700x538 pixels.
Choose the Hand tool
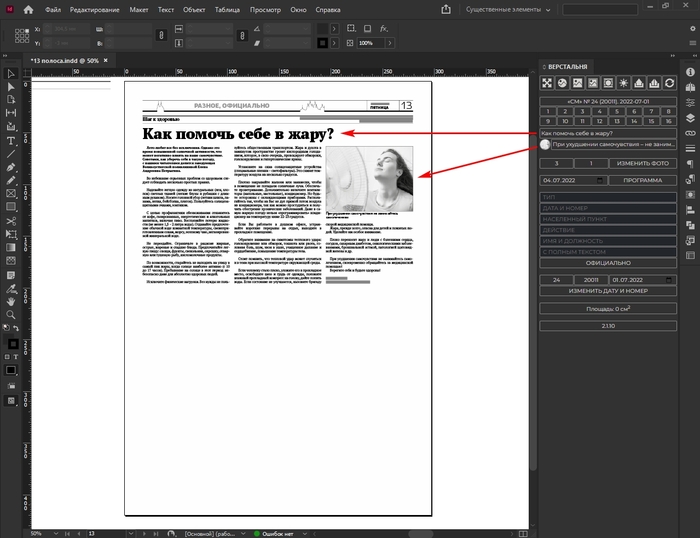click(x=10, y=299)
